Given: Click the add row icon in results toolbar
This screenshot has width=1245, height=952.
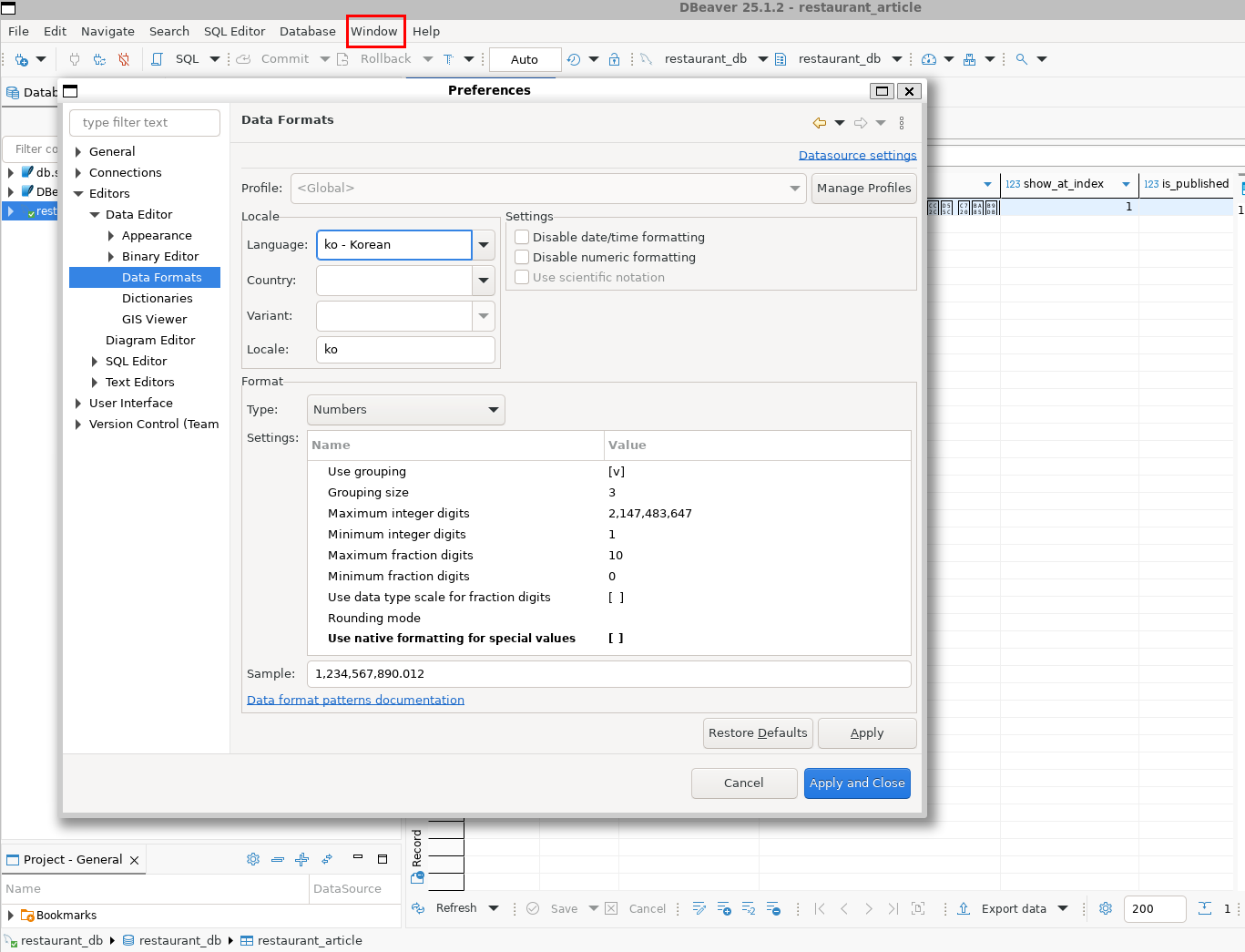Looking at the screenshot, I should pos(724,908).
